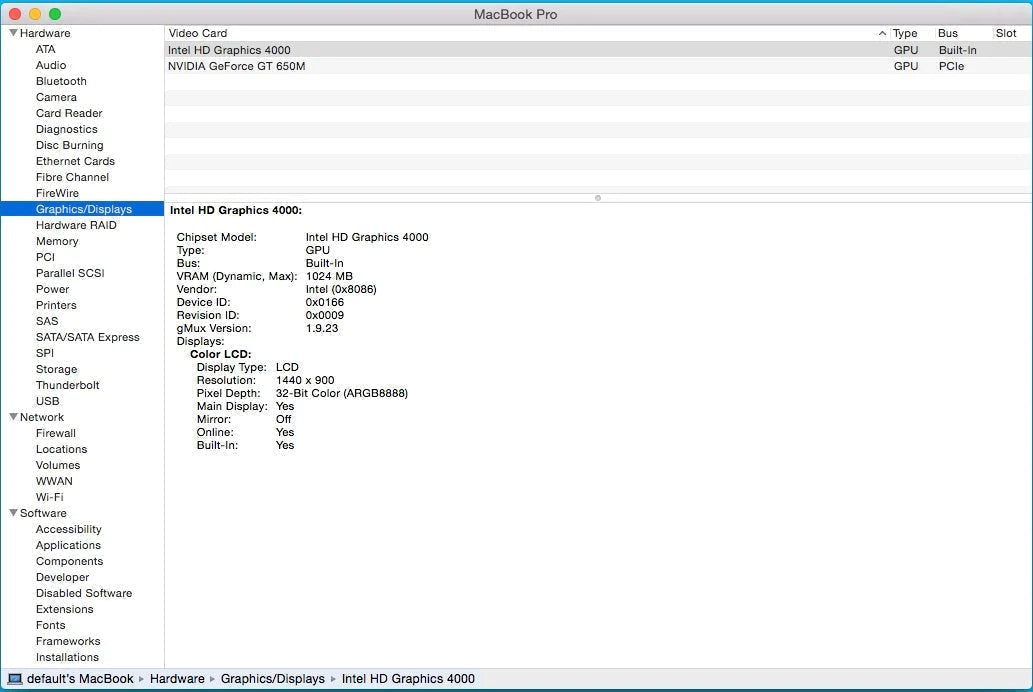Select the Intel HD Graphics 4000 row
Screen dimensions: 1033x692
click(229, 50)
